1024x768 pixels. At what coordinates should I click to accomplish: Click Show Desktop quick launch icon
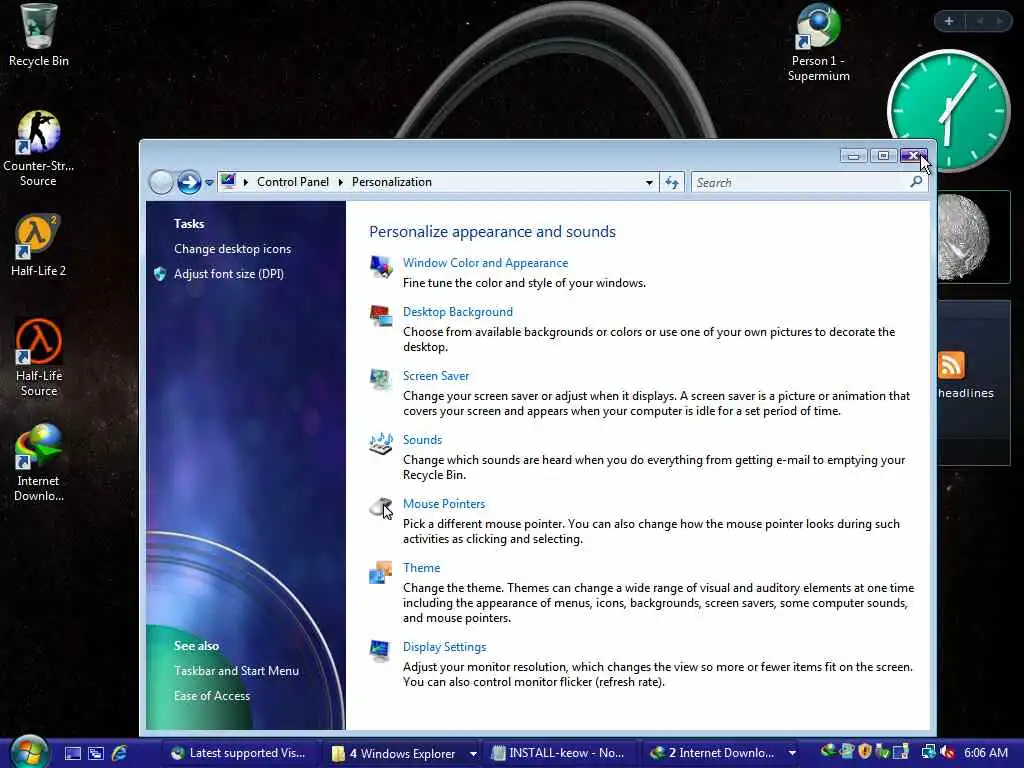click(x=72, y=753)
